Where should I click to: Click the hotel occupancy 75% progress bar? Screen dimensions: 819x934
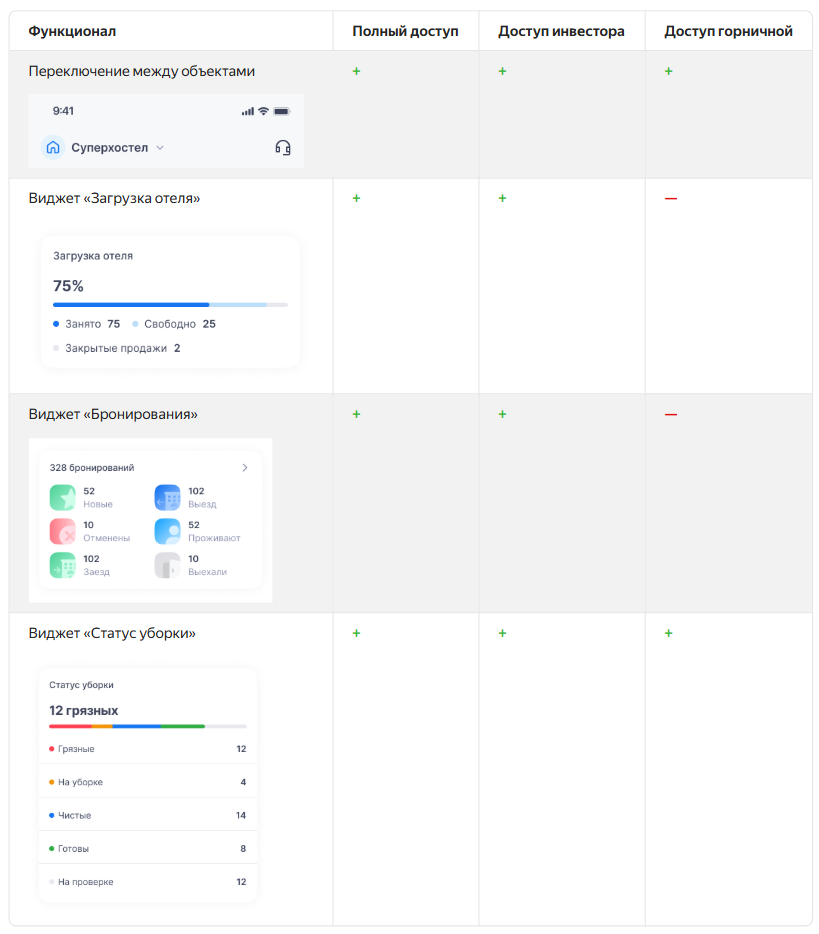click(170, 304)
